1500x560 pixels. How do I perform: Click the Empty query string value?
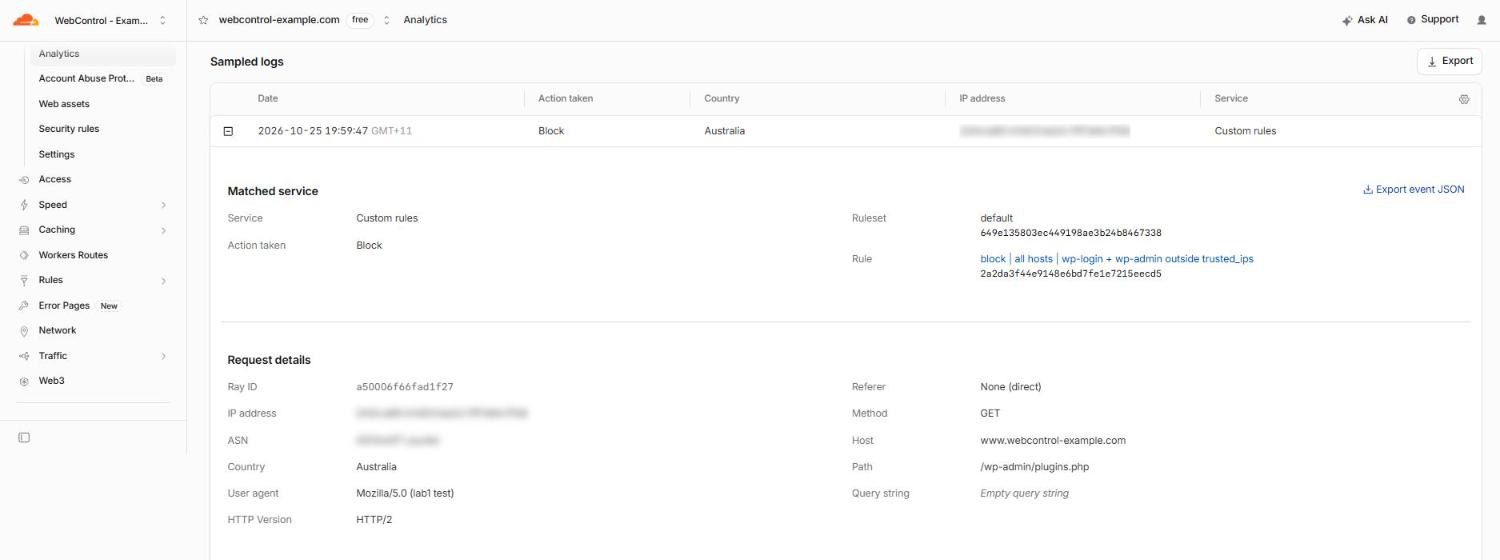point(1024,494)
